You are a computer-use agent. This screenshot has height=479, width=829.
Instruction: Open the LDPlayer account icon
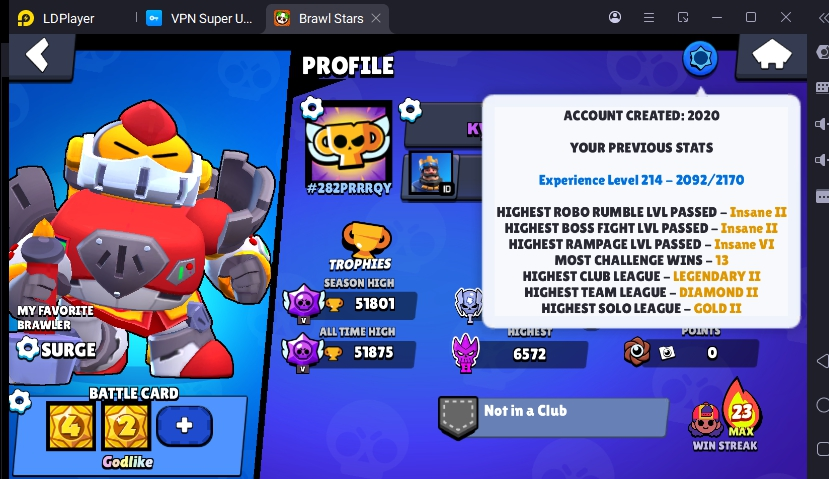615,17
